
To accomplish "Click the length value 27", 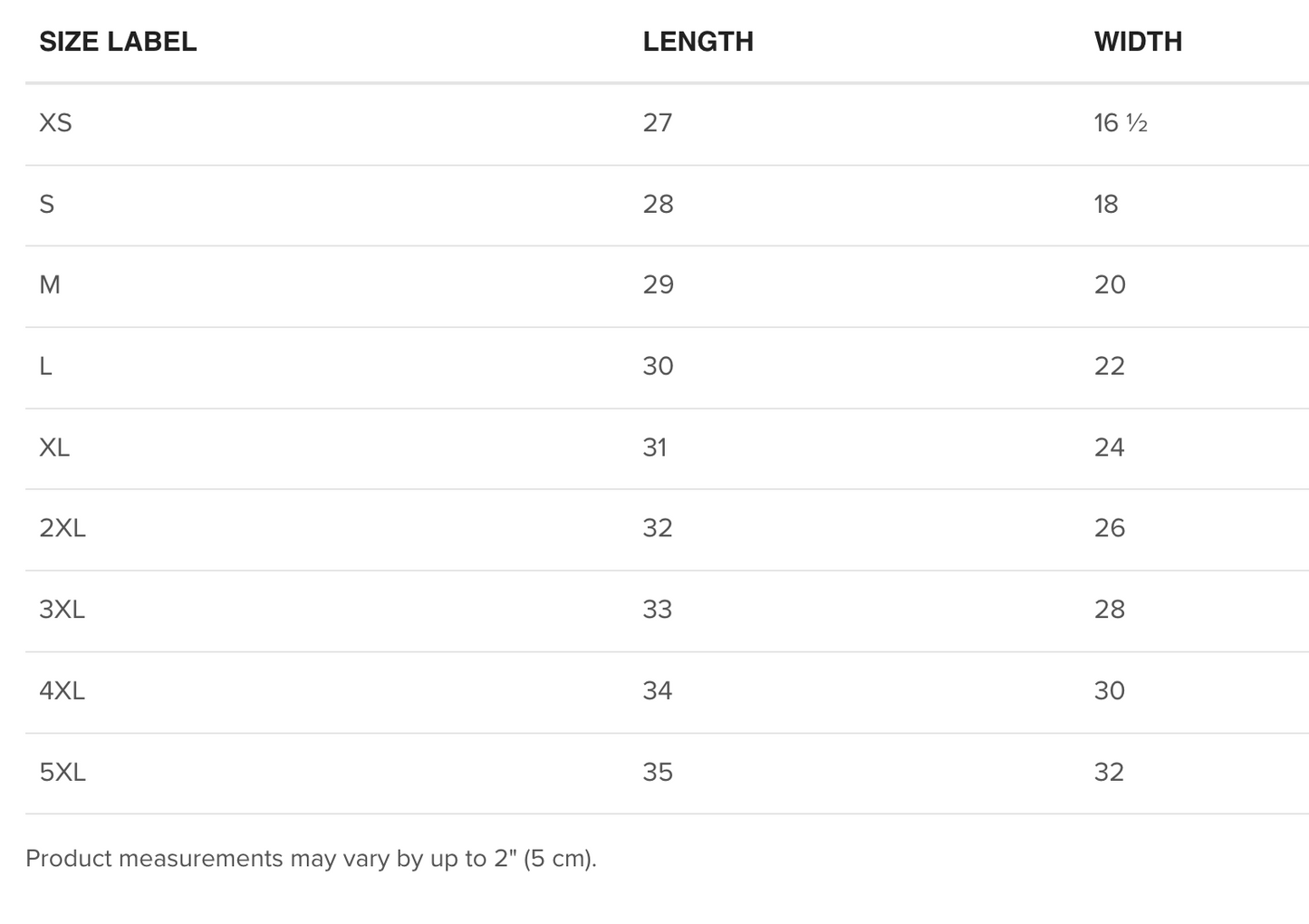I will [658, 123].
